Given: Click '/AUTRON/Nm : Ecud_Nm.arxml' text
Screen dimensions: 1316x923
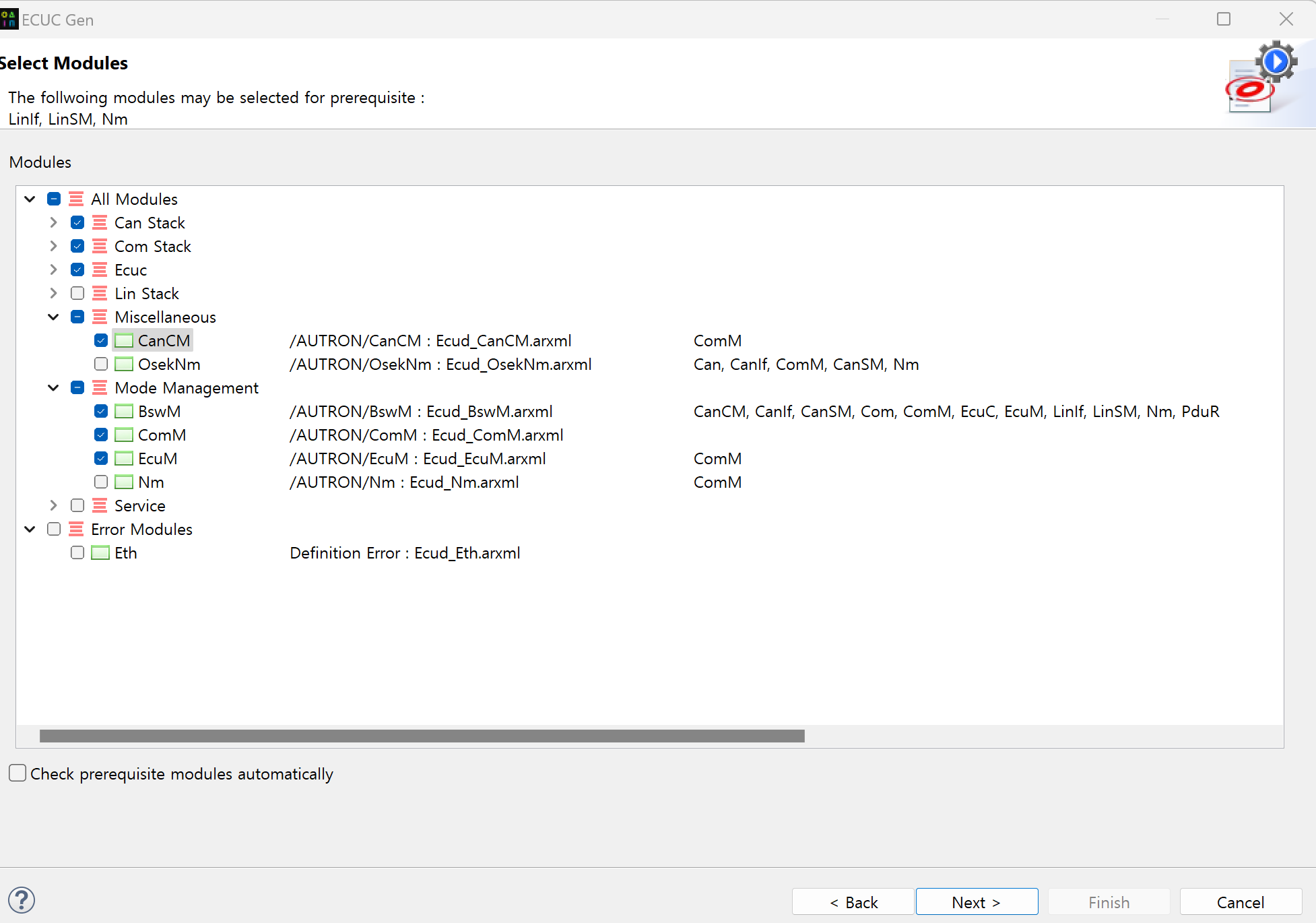Looking at the screenshot, I should coord(404,482).
